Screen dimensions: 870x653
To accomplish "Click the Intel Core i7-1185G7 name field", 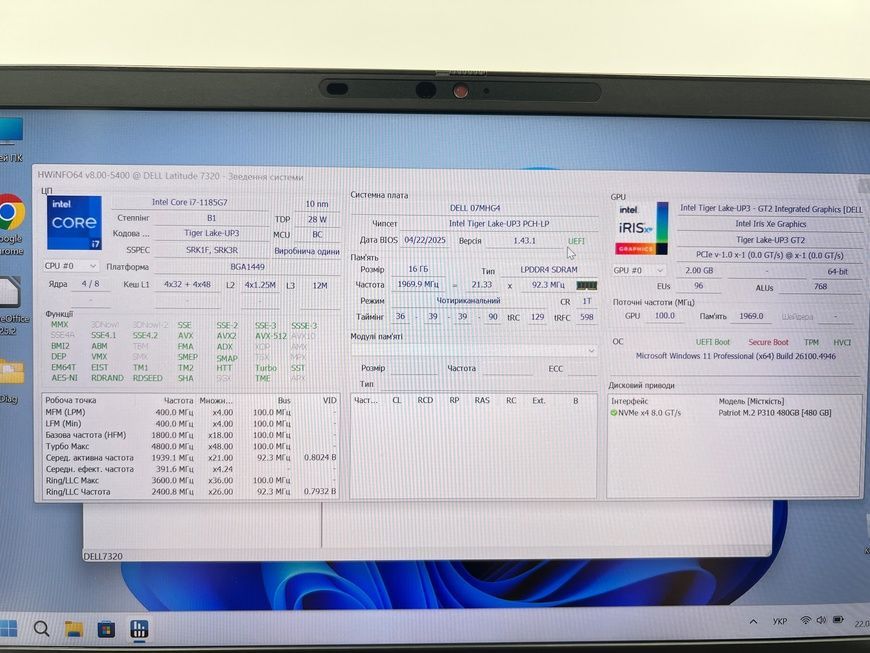I will pyautogui.click(x=190, y=203).
